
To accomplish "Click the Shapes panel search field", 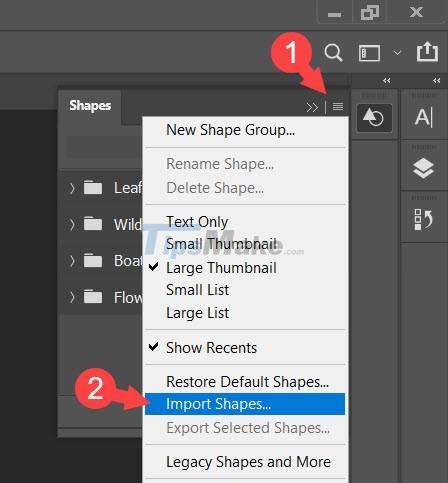I will [104, 147].
